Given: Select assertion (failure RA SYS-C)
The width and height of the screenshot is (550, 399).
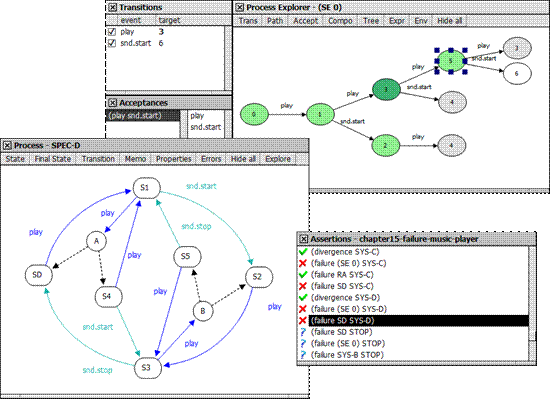Looking at the screenshot, I should 342,275.
